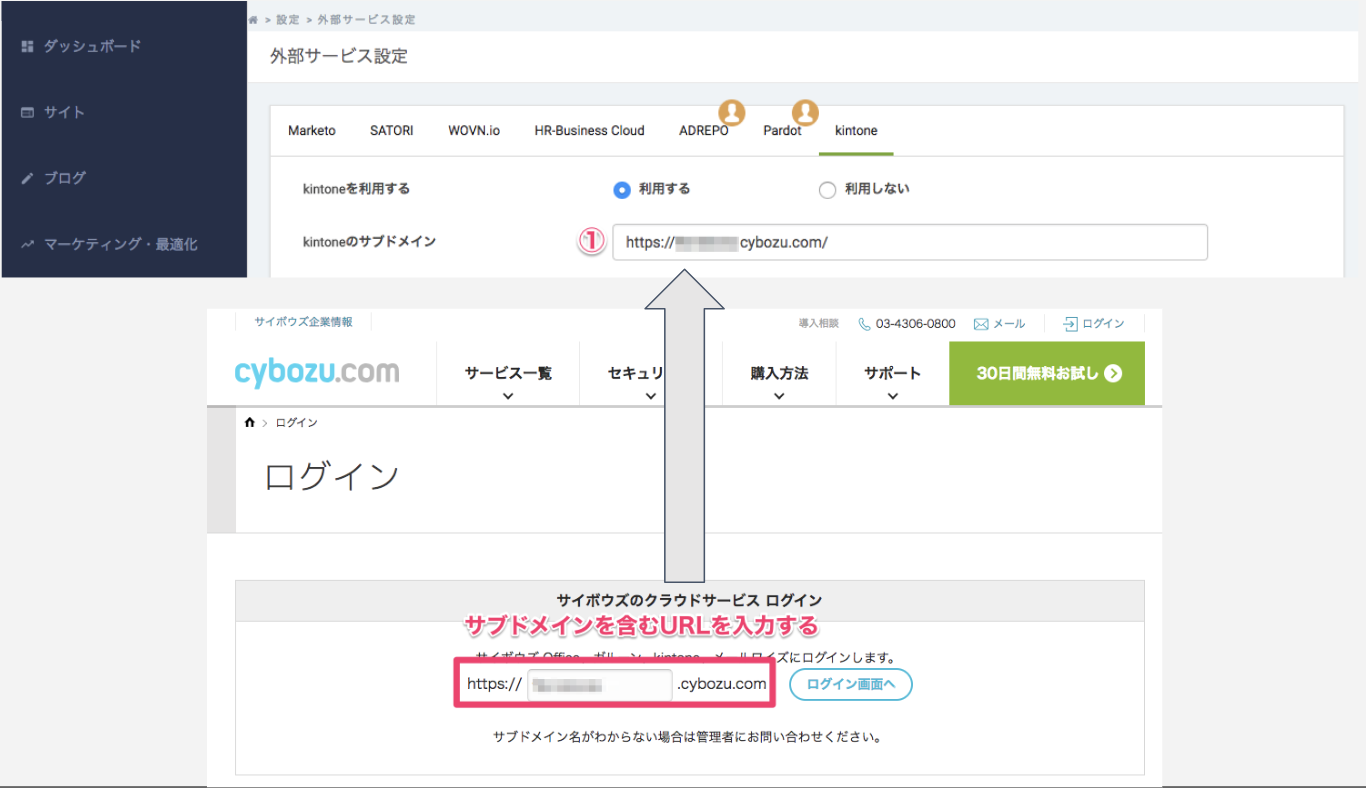Click 外部サービス設定 in the breadcrumb

tap(367, 19)
